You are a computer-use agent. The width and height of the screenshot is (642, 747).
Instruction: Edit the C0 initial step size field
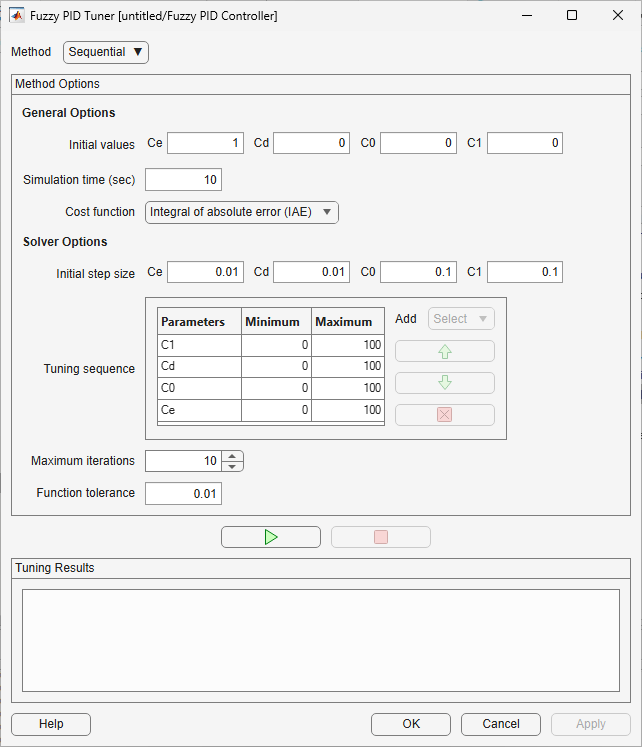pyautogui.click(x=418, y=272)
